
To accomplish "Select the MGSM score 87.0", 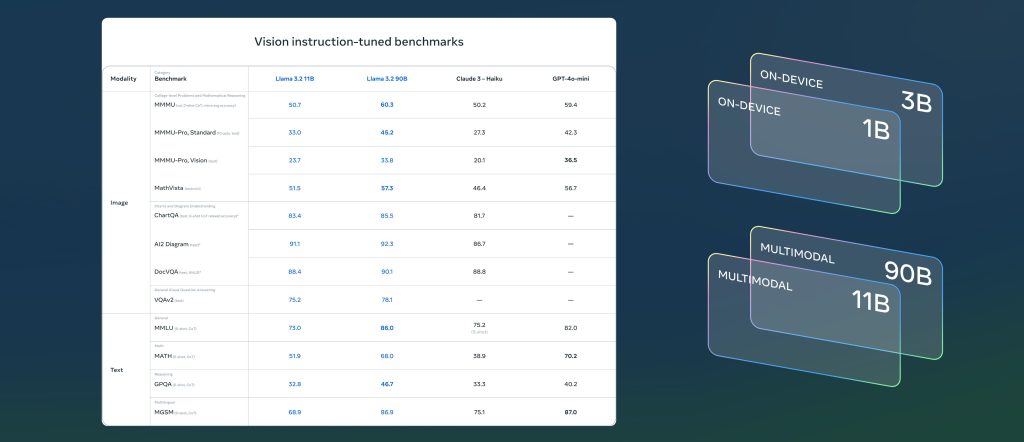I will 571,412.
